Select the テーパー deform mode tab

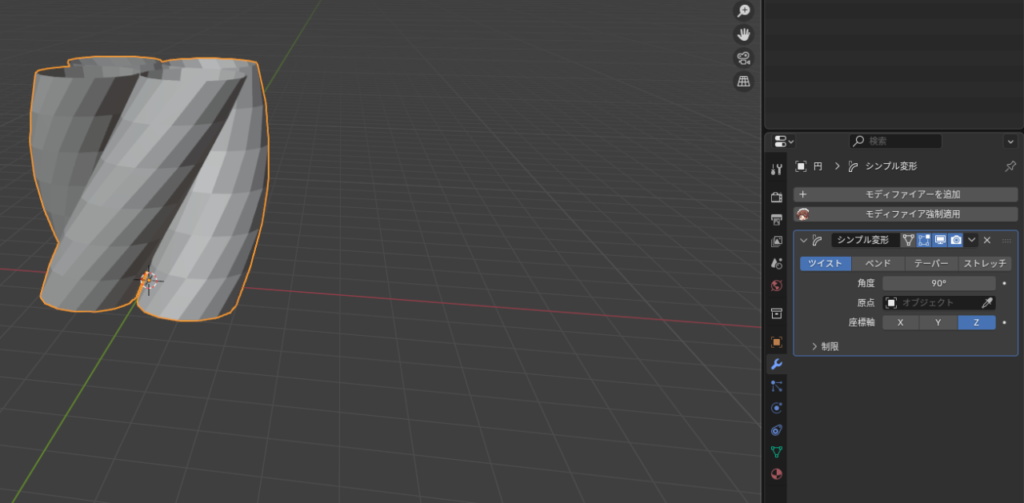(931, 264)
